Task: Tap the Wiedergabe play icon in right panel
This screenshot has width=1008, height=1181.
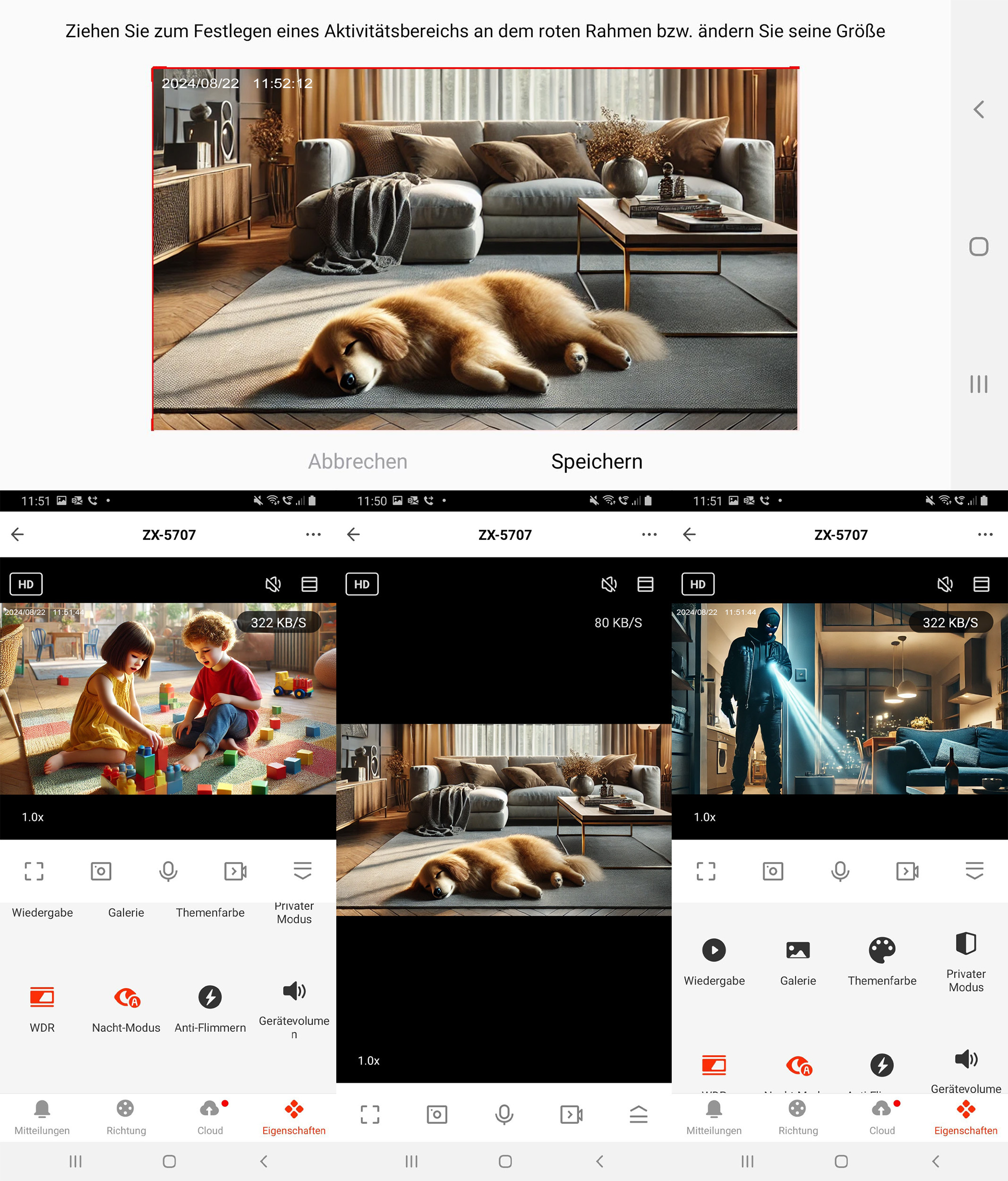Action: pos(713,950)
